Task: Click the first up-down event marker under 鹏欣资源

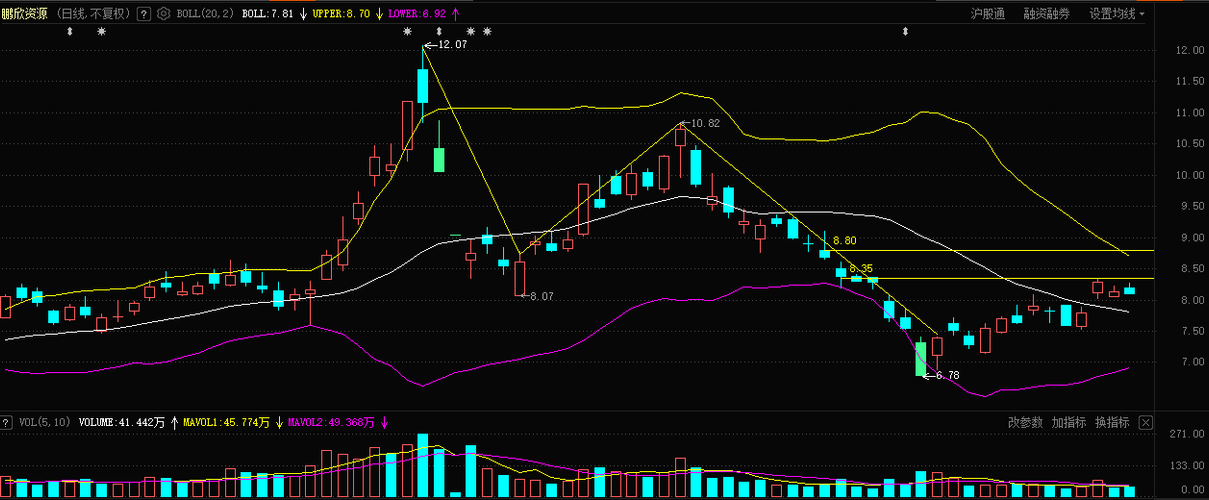Action: click(x=70, y=31)
